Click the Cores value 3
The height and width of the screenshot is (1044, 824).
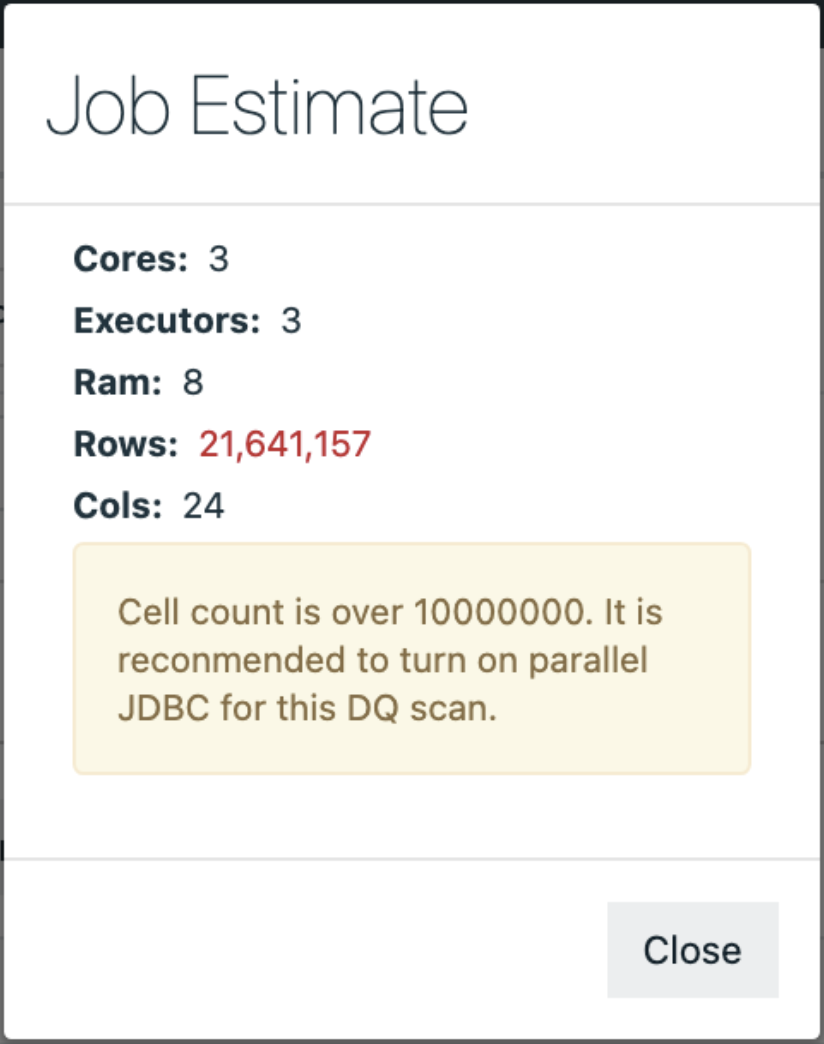(x=219, y=260)
